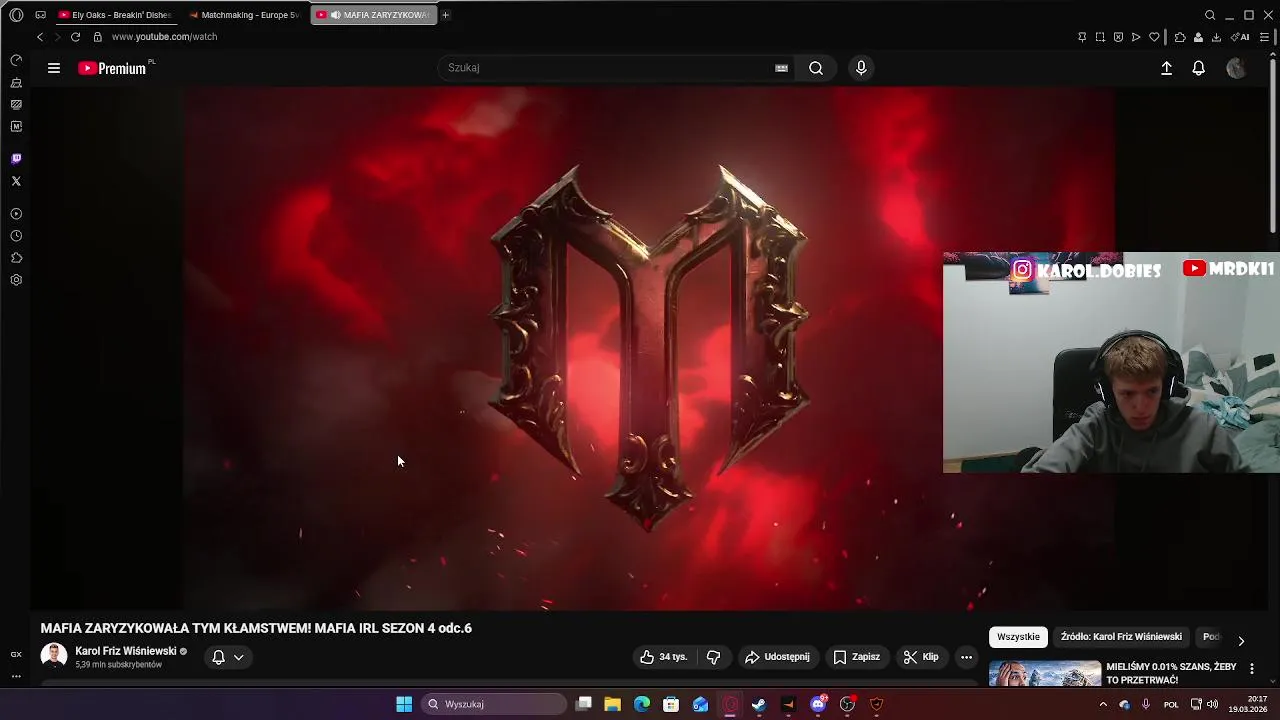Open the options menu for MIELIŚMY 0.01% SZANS video
The height and width of the screenshot is (720, 1280).
pos(1251,668)
